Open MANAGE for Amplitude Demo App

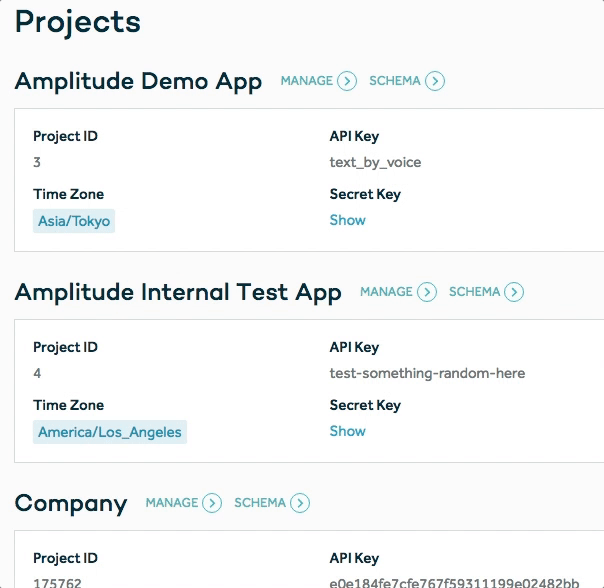point(307,81)
